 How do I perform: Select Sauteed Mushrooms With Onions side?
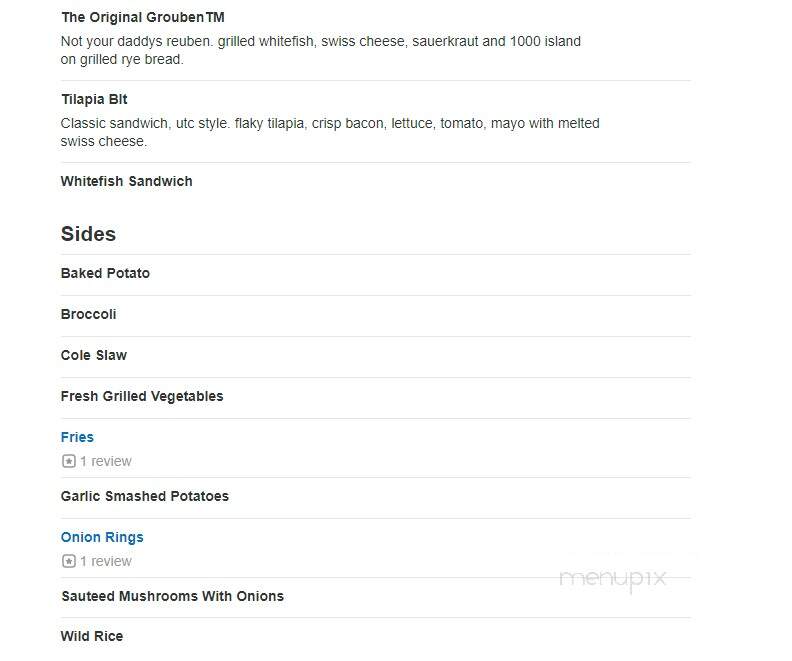tap(172, 596)
